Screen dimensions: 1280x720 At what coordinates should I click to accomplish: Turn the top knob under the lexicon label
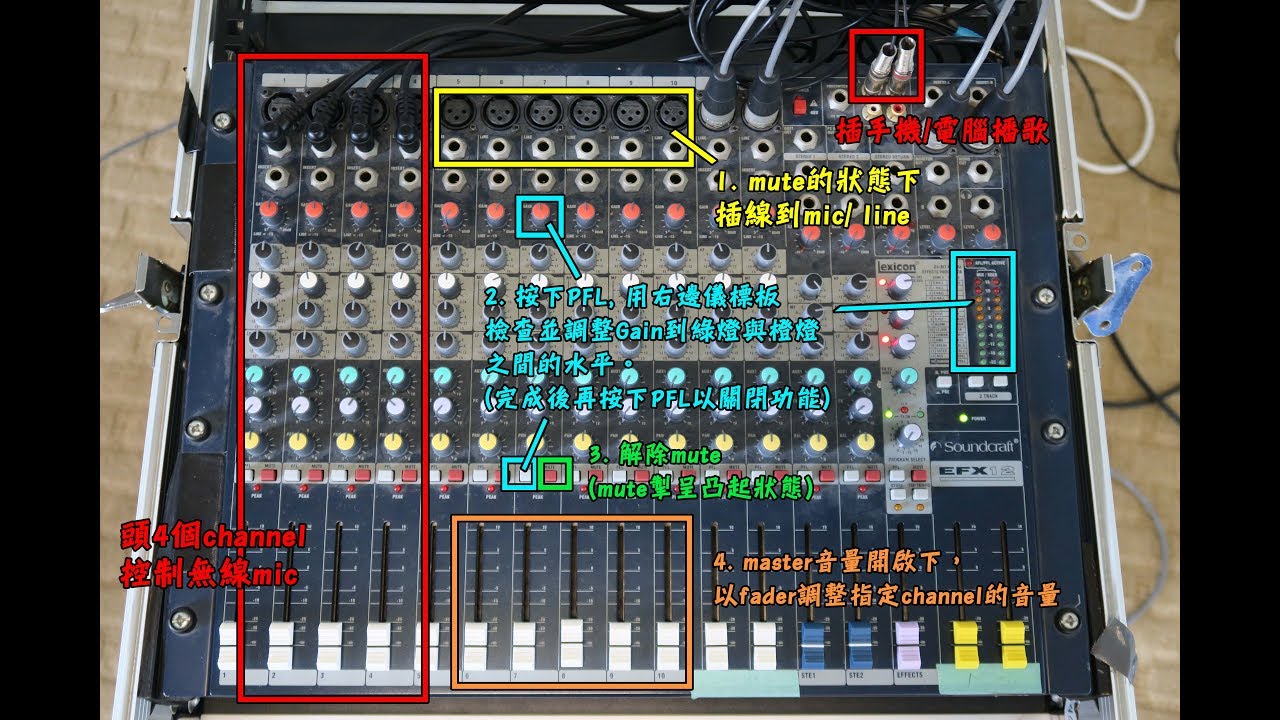click(902, 284)
